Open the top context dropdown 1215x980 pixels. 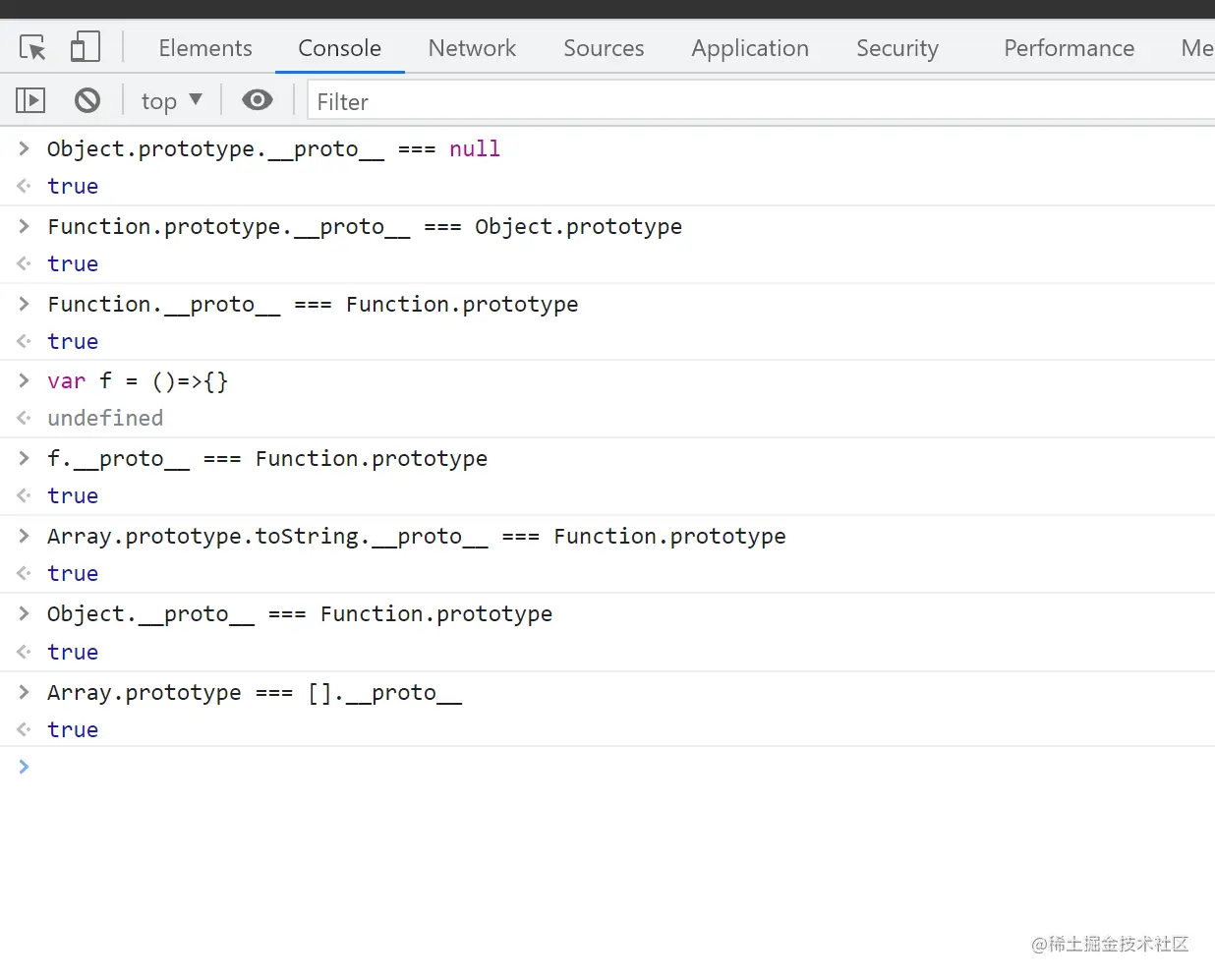(x=171, y=100)
